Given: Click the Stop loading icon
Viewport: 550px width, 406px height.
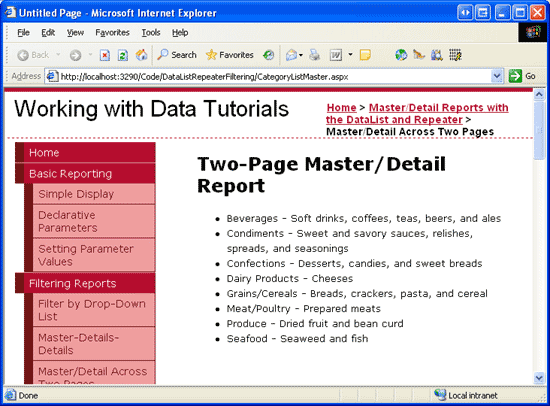Looking at the screenshot, I should click(x=105, y=55).
